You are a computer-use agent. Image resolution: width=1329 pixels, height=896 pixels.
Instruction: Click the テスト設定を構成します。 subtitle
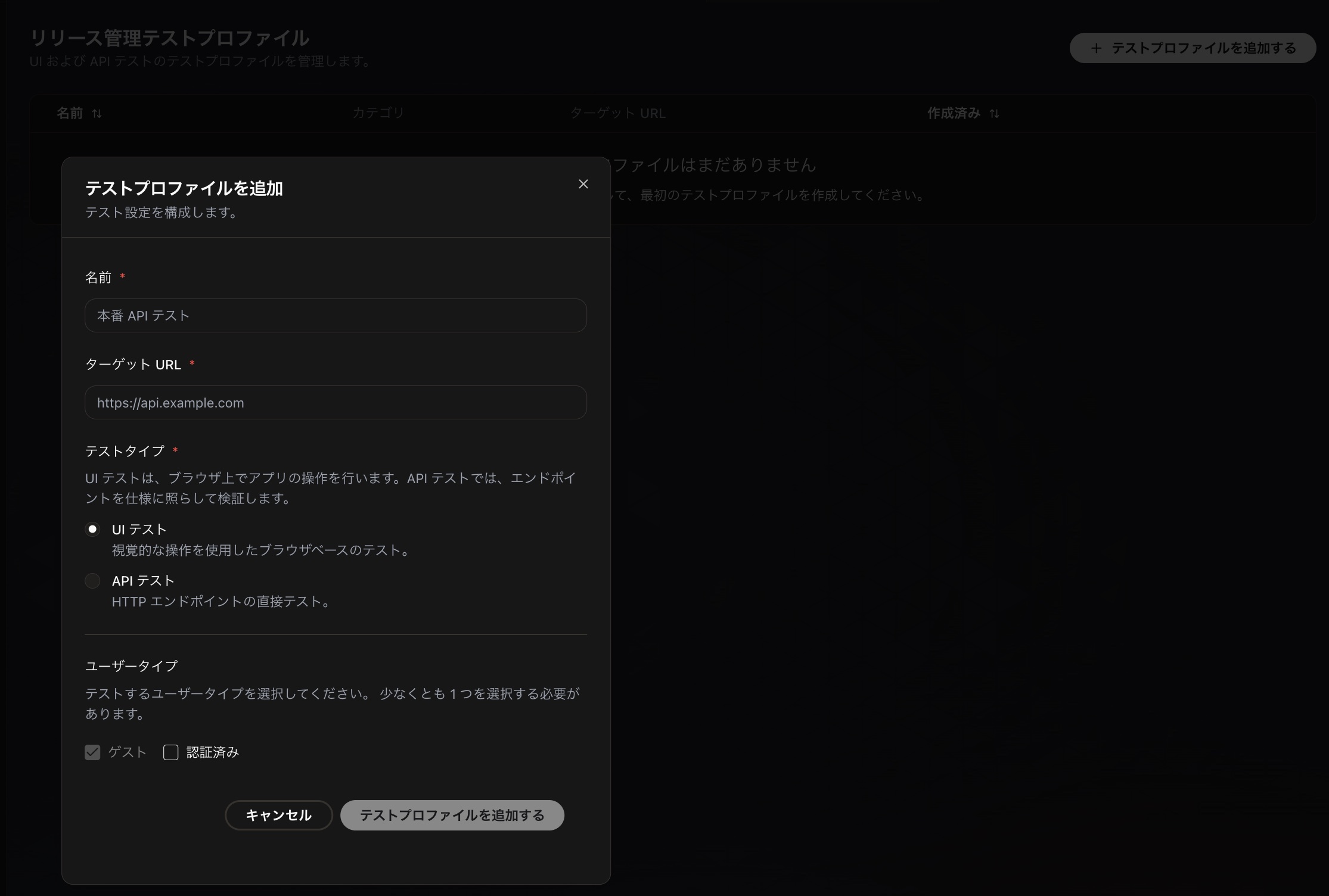(x=162, y=213)
